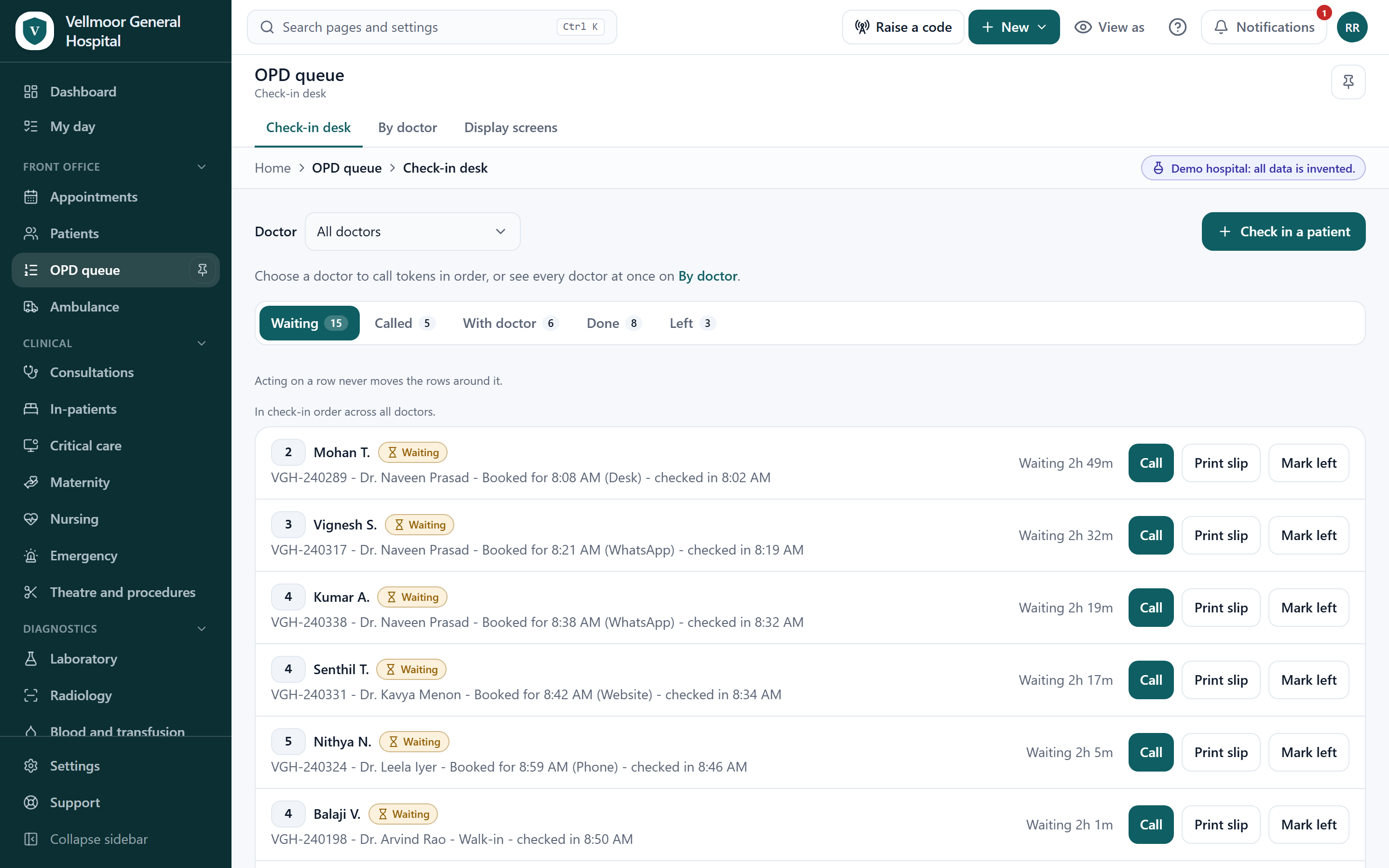Follow the By doctor link in the hint text

(x=708, y=276)
